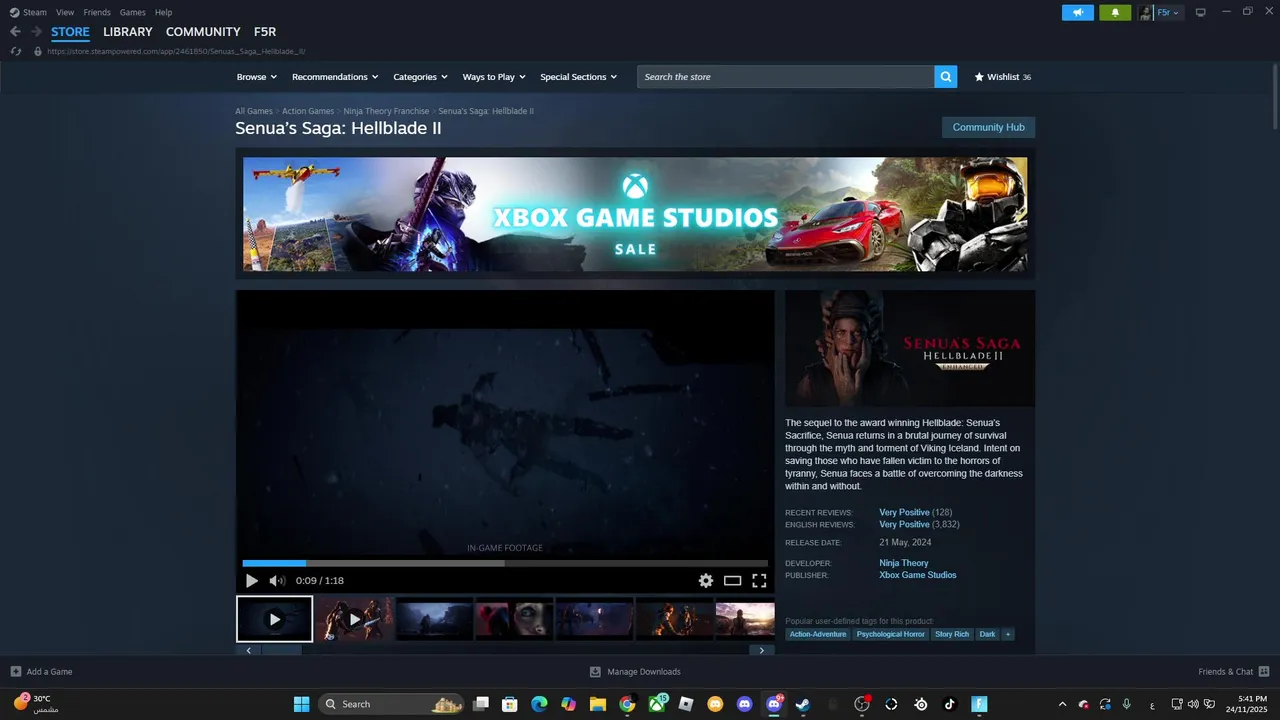
Task: Switch to the F5R profile tab
Action: coord(265,32)
